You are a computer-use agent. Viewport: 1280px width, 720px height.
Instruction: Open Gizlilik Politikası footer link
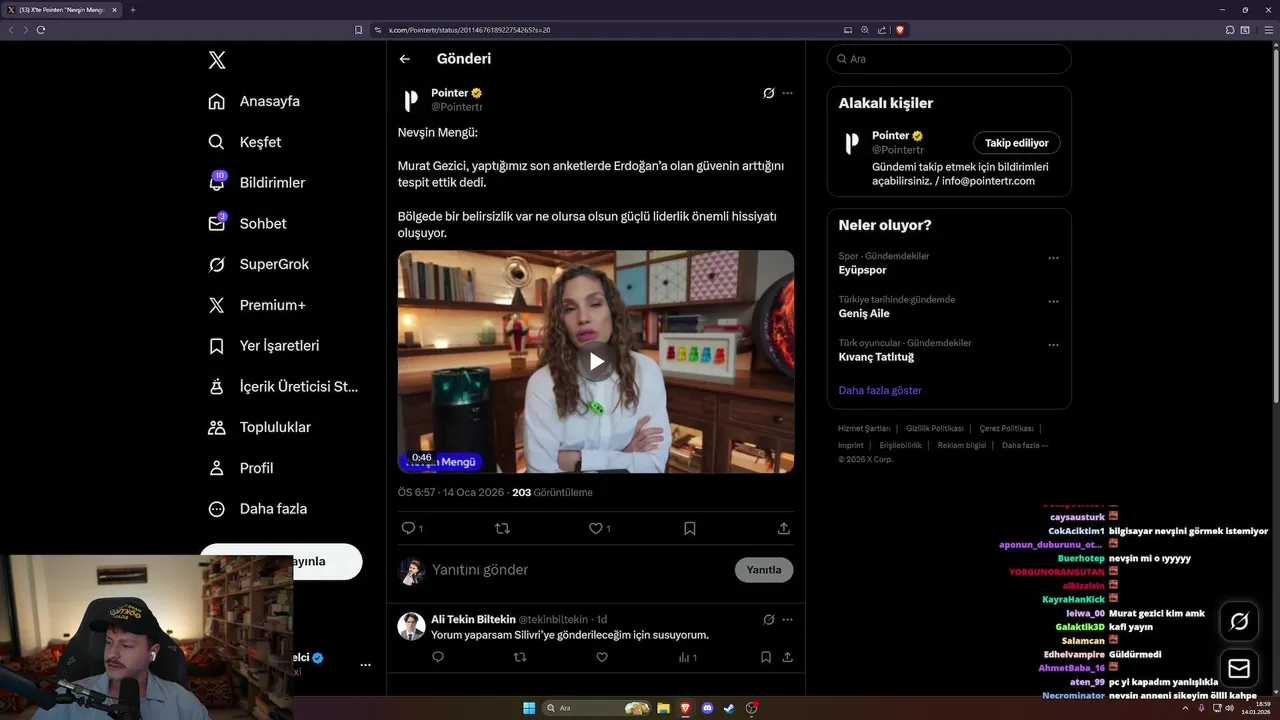pos(935,428)
